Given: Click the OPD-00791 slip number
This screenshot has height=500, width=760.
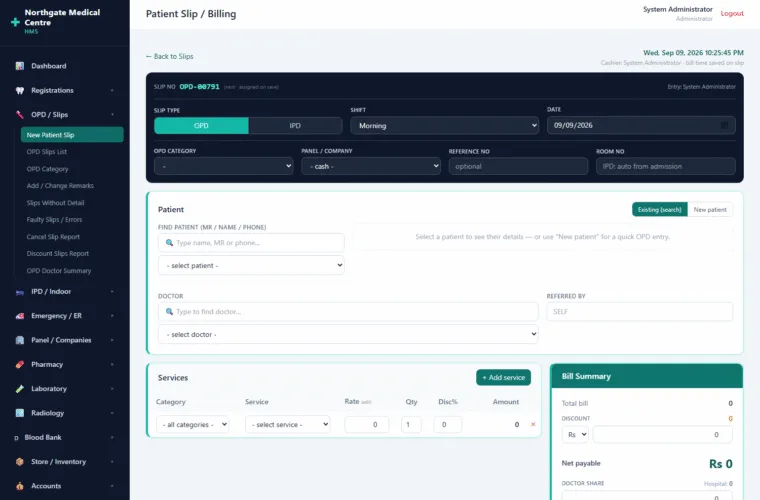Looking at the screenshot, I should coord(199,87).
